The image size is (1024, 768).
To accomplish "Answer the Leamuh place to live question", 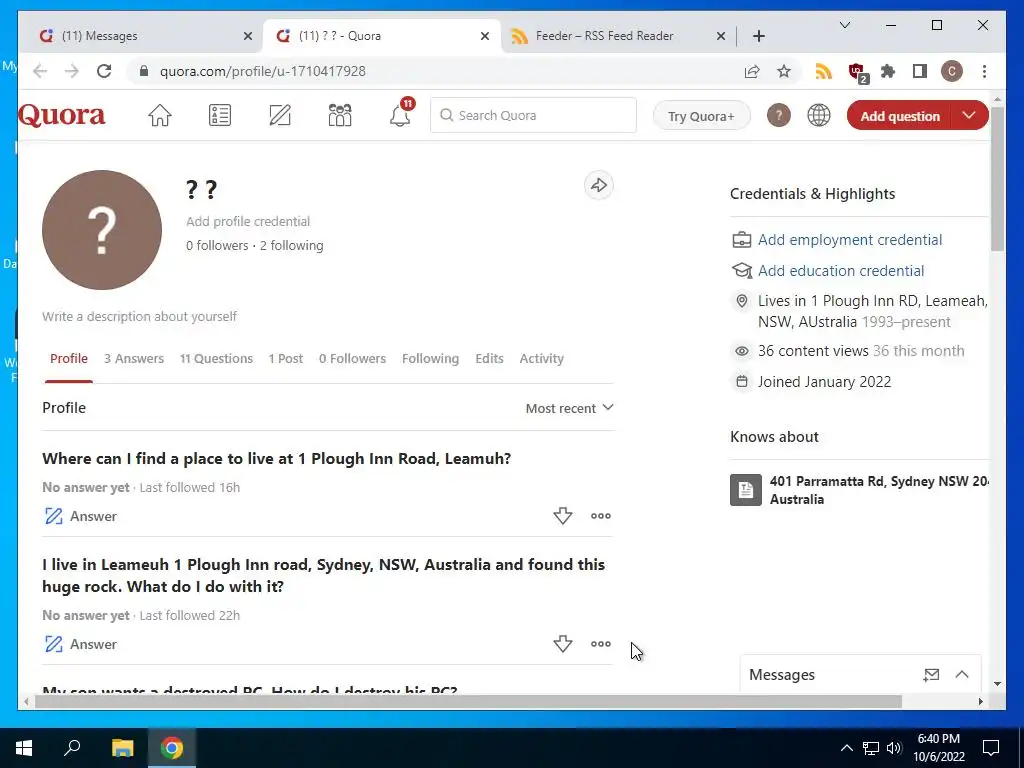I will pyautogui.click(x=80, y=516).
